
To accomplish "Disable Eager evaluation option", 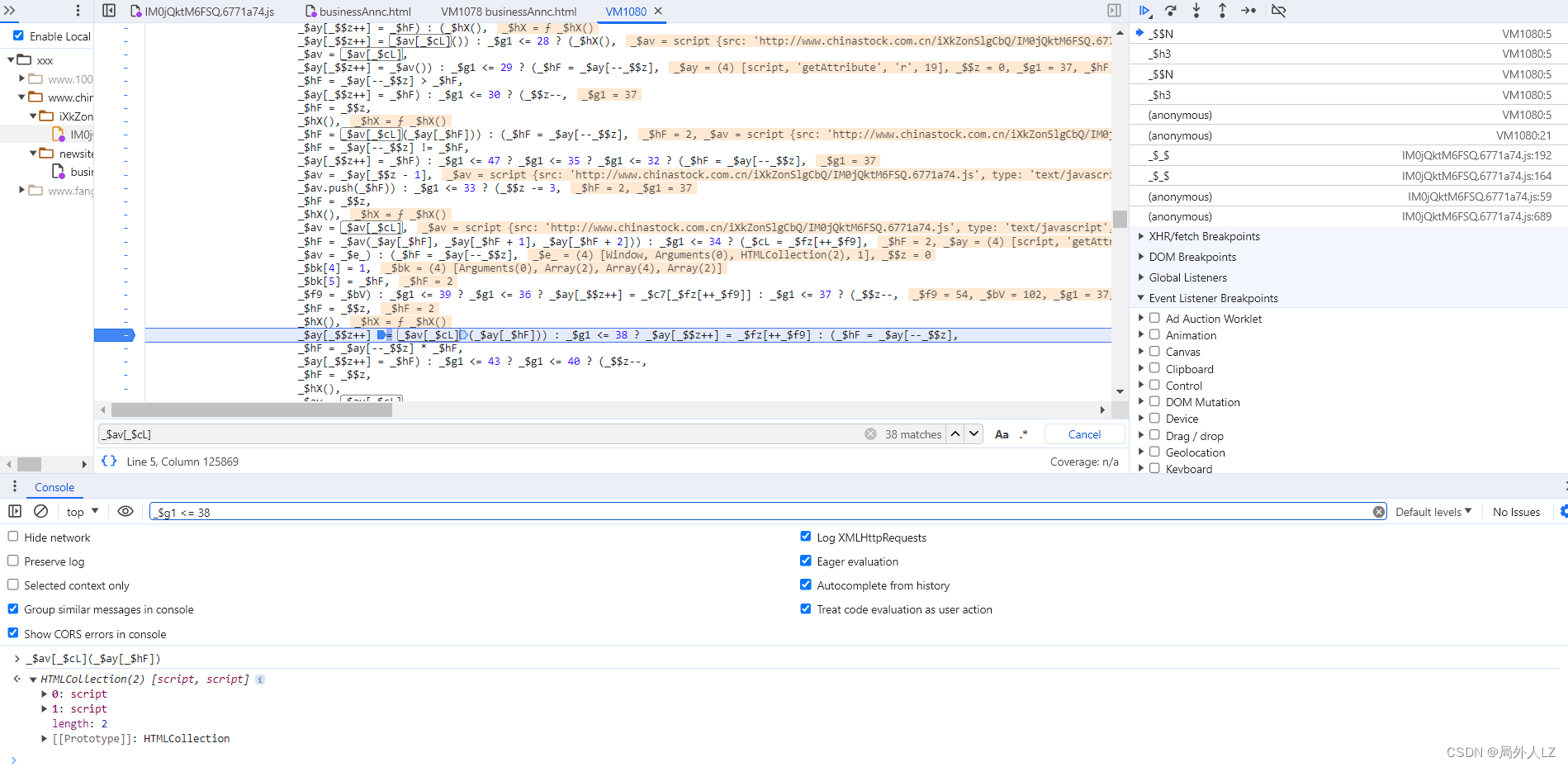I will coord(806,561).
